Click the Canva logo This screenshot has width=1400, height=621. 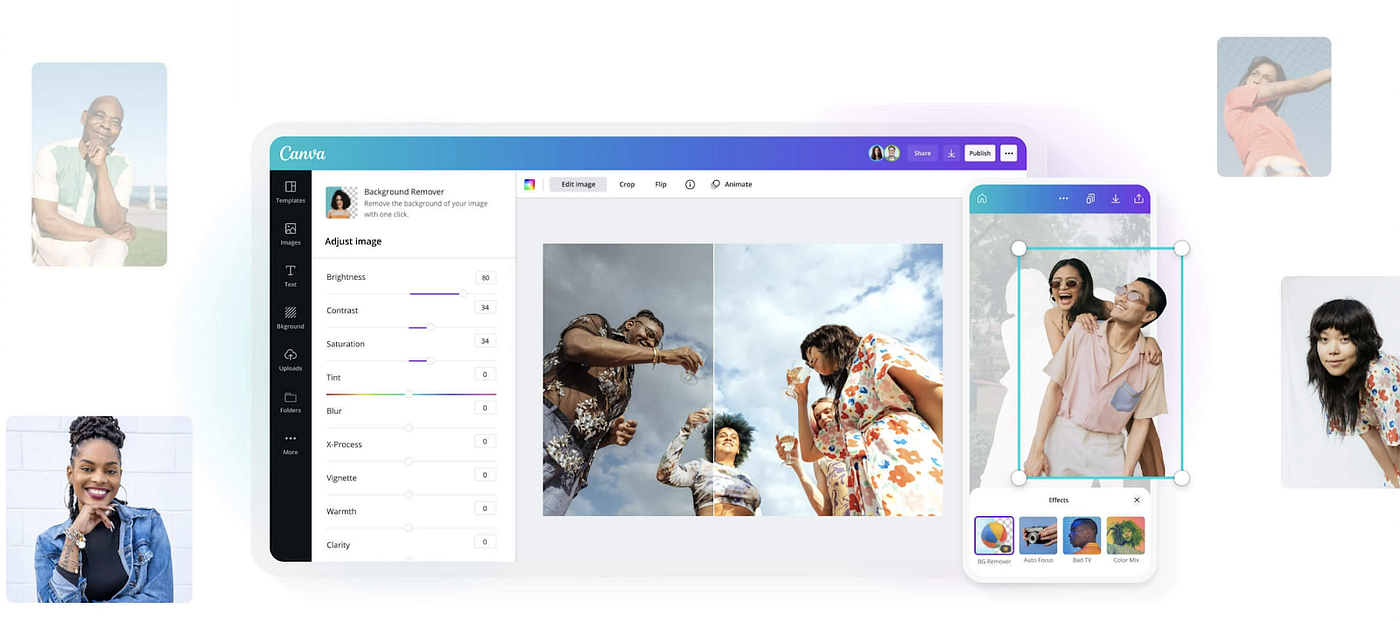[302, 153]
